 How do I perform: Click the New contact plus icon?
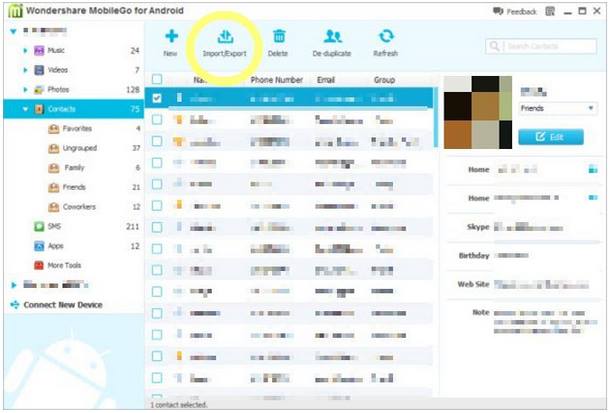(171, 36)
